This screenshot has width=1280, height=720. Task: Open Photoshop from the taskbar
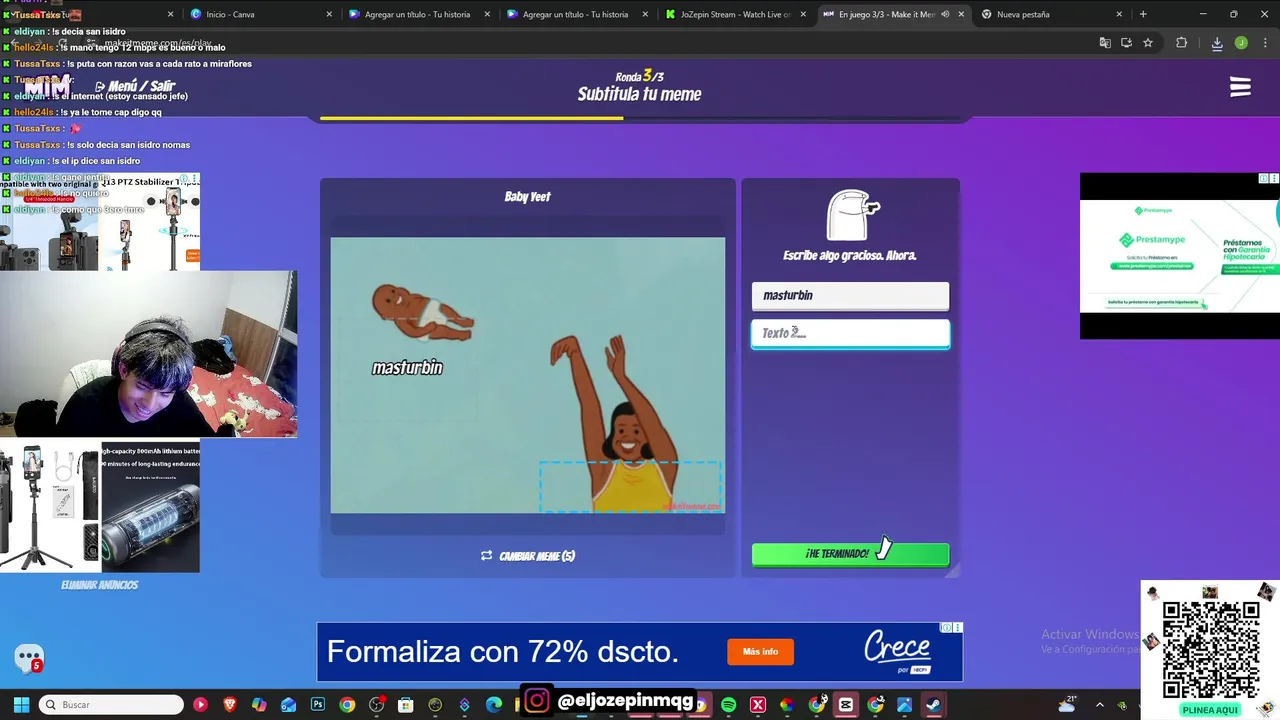pos(318,705)
